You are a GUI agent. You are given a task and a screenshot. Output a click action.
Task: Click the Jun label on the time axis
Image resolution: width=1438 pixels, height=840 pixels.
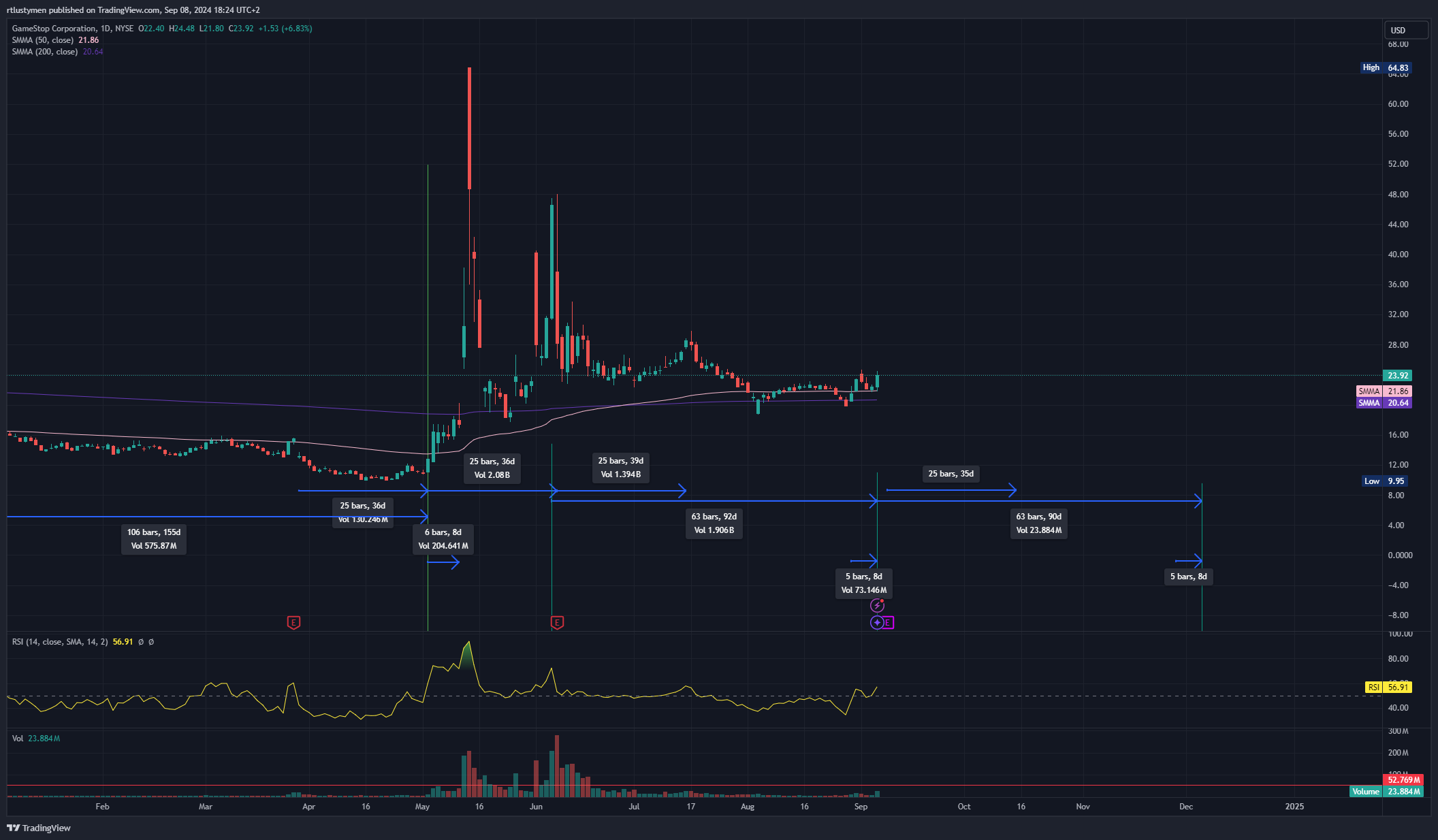(x=536, y=807)
